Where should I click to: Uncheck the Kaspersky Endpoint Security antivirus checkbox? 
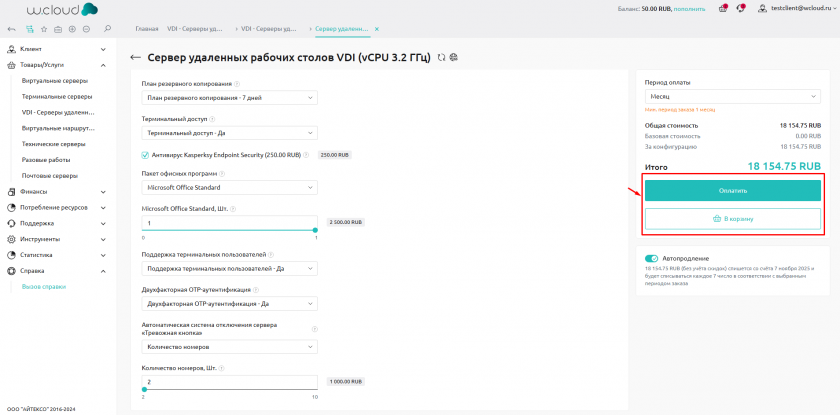pyautogui.click(x=146, y=155)
